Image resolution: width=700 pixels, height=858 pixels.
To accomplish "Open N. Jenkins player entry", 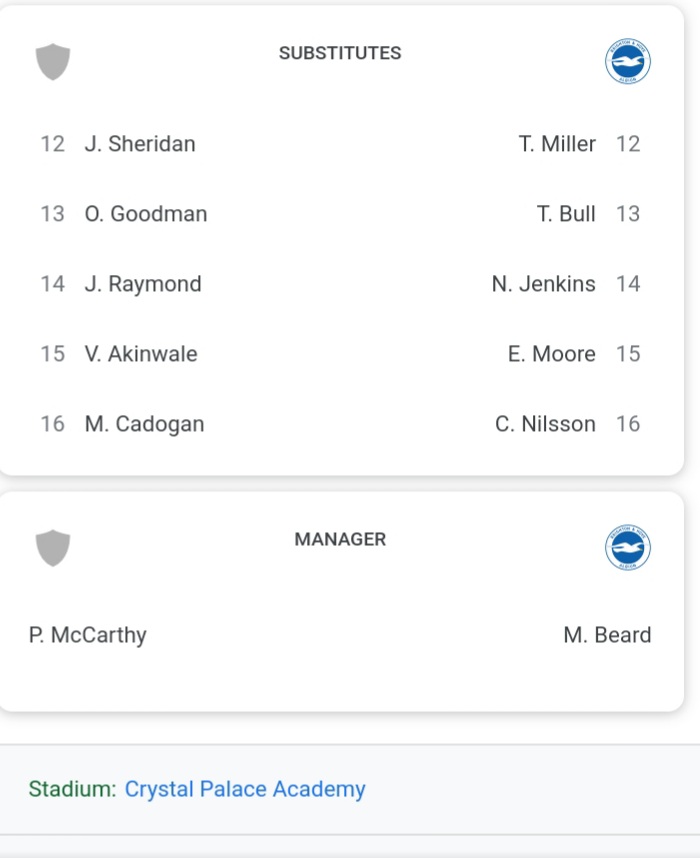I will pyautogui.click(x=543, y=284).
